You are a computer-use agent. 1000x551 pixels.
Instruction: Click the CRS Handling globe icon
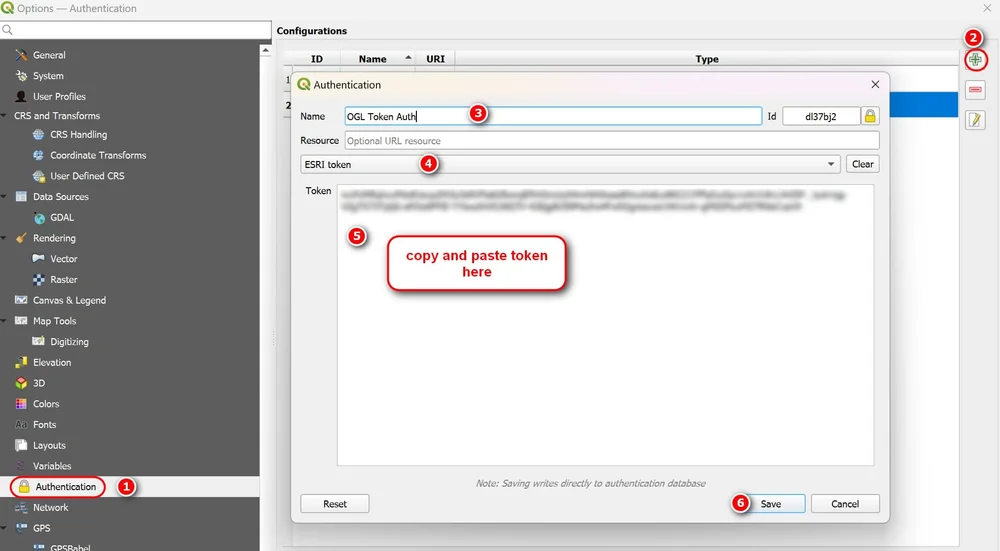click(x=39, y=135)
